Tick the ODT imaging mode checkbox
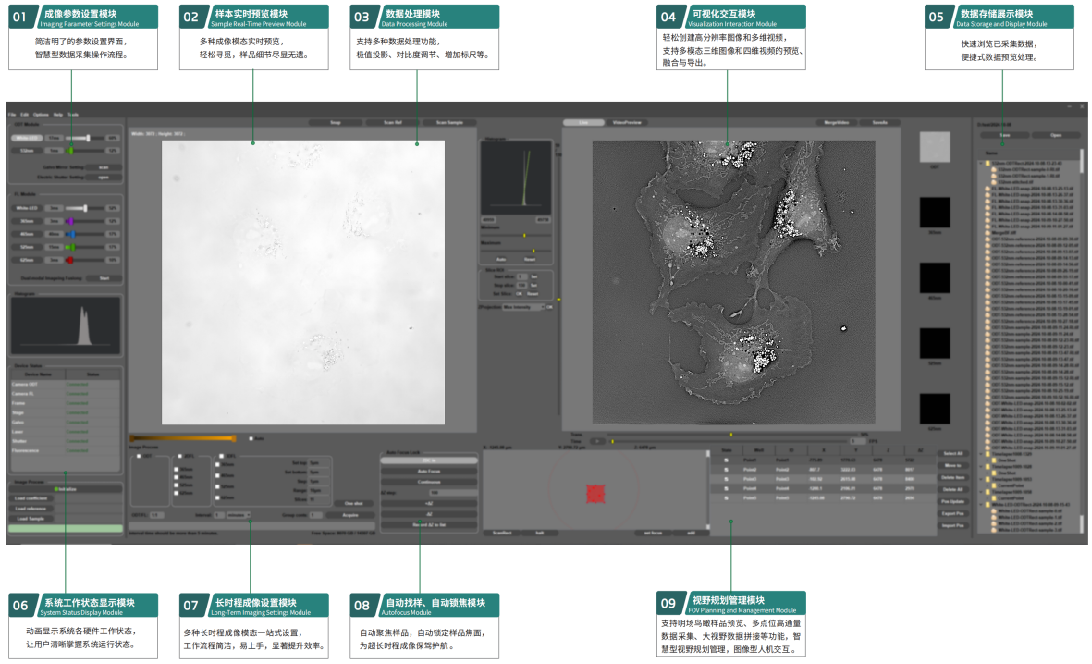The height and width of the screenshot is (664, 1092). 139,456
